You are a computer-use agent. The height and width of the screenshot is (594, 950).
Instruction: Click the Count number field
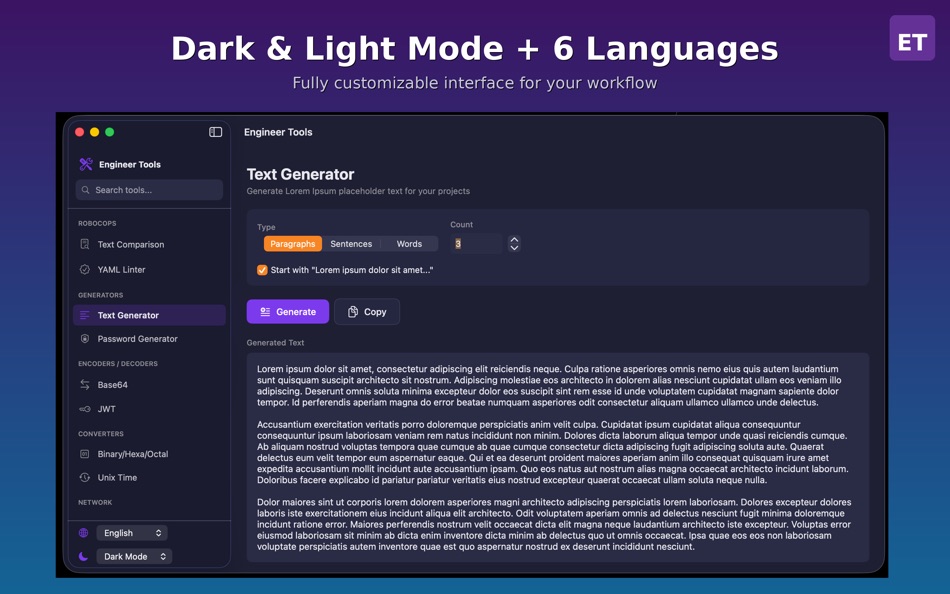coord(476,244)
